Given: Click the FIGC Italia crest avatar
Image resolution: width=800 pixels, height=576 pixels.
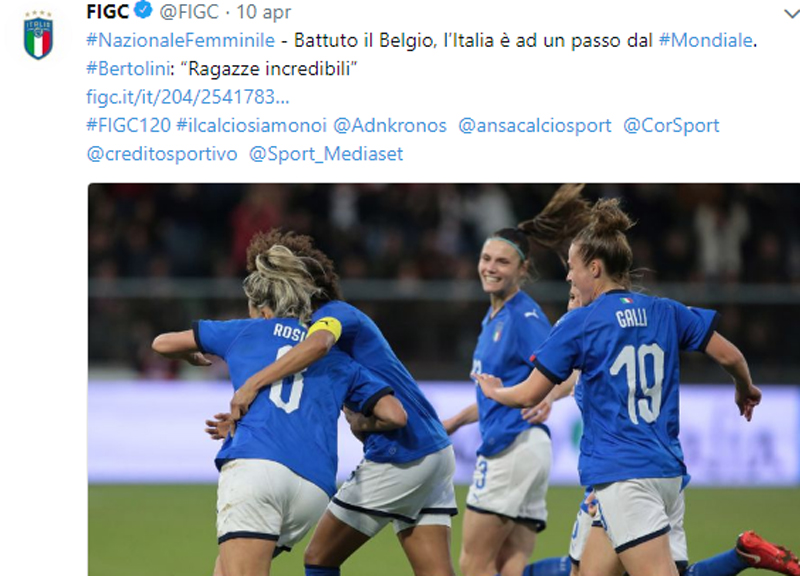Looking at the screenshot, I should coord(38,35).
